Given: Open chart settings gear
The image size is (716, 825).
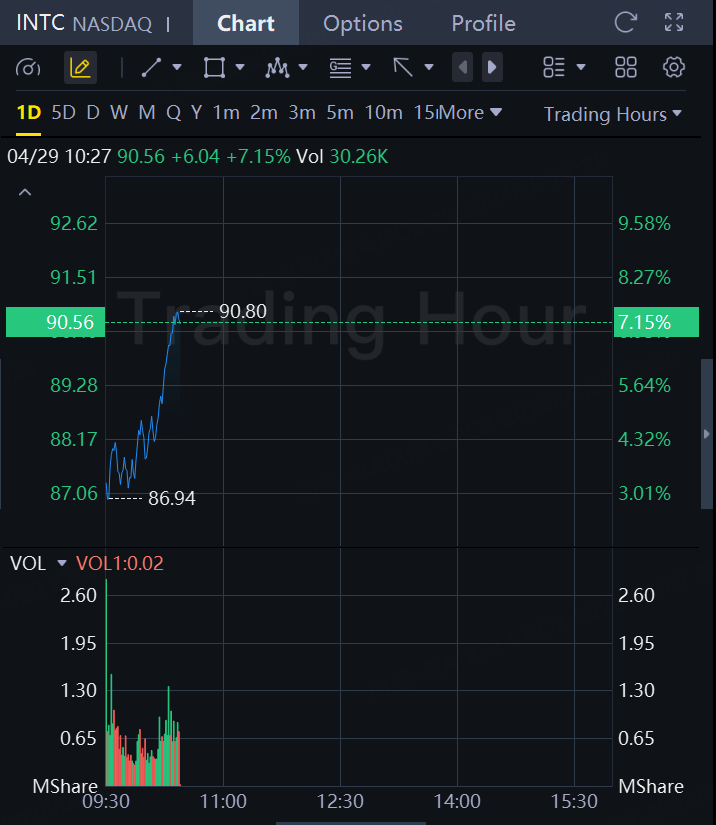Looking at the screenshot, I should tap(674, 67).
